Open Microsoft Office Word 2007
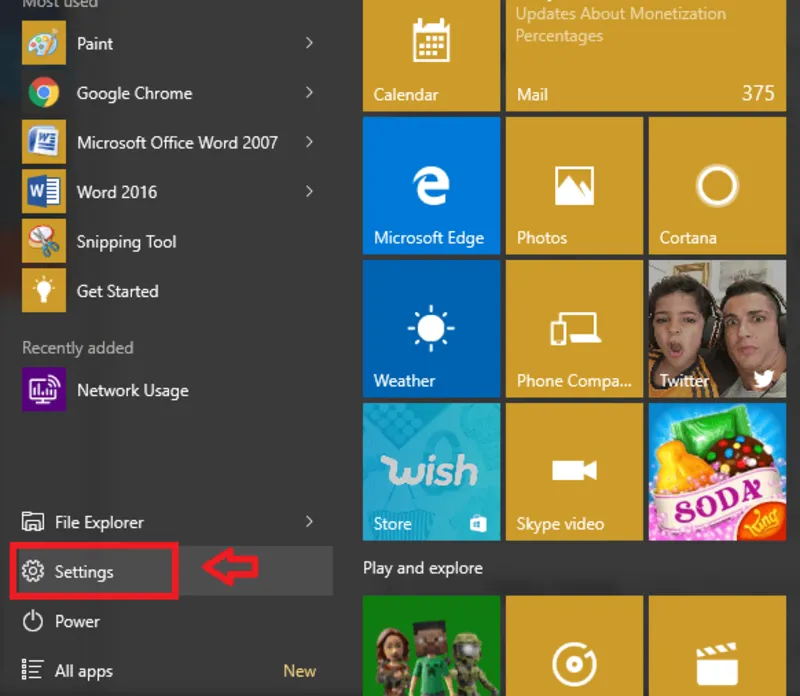The image size is (800, 696). [176, 142]
